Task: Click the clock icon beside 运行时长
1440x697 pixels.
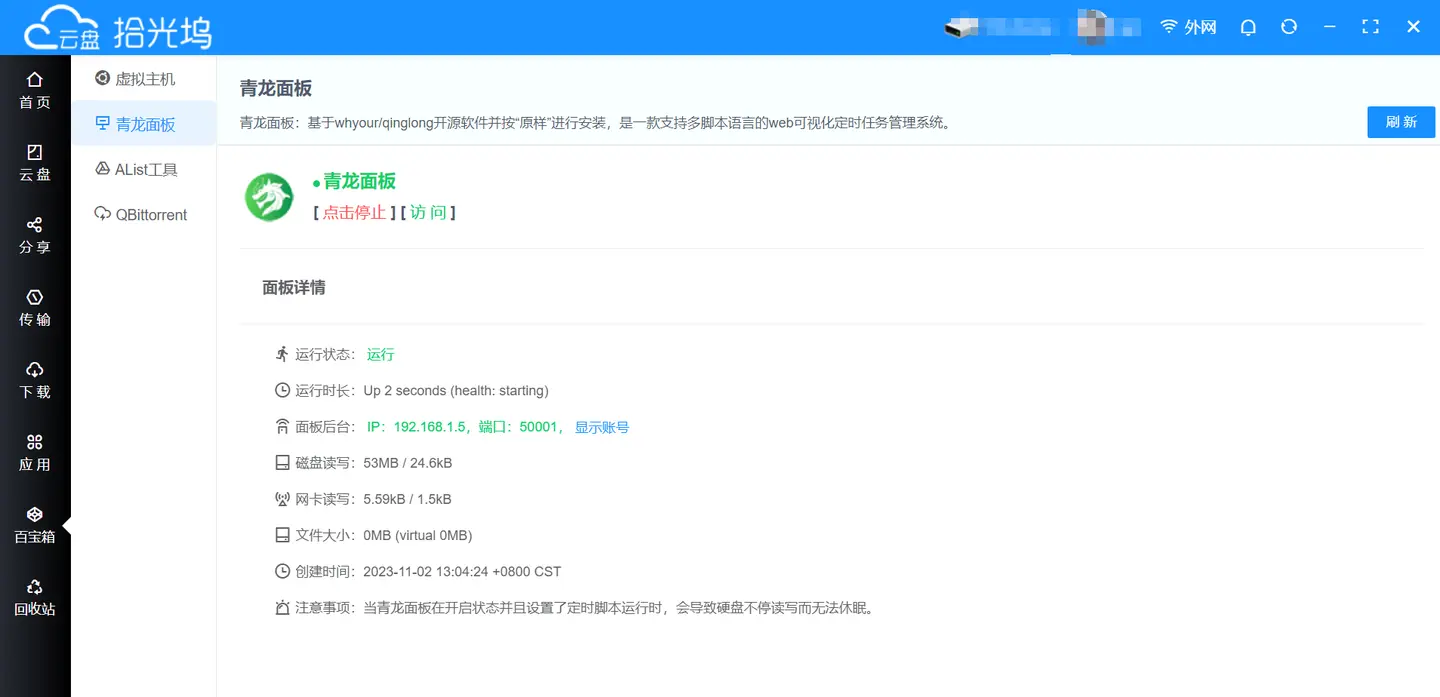Action: 282,390
